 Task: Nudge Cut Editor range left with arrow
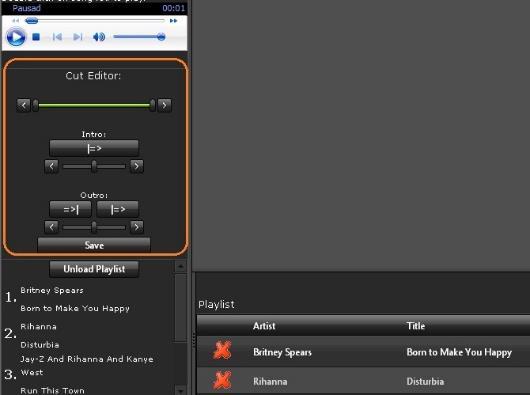coord(24,105)
